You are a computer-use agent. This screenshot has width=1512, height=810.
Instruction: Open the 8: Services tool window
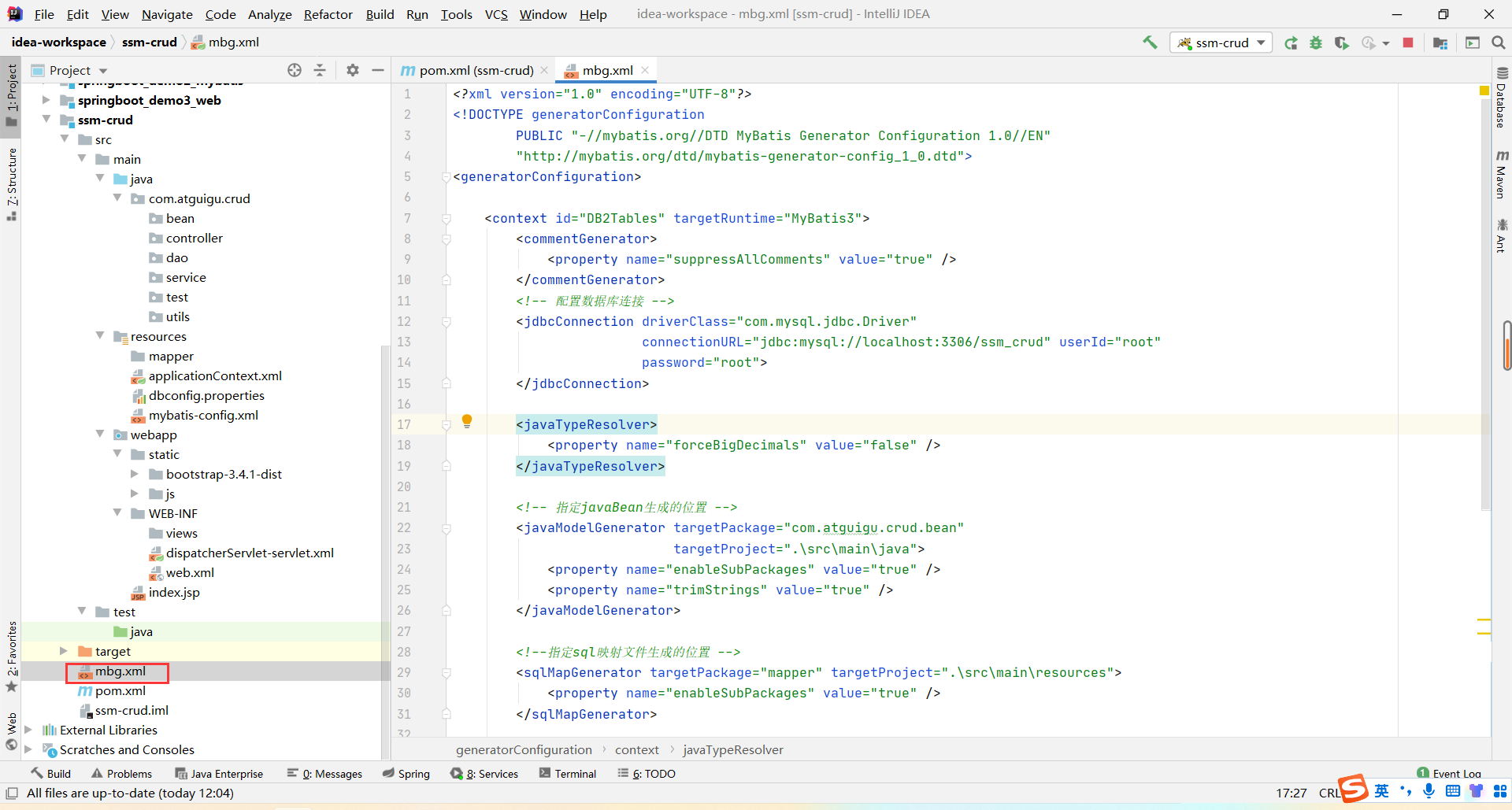click(x=484, y=774)
